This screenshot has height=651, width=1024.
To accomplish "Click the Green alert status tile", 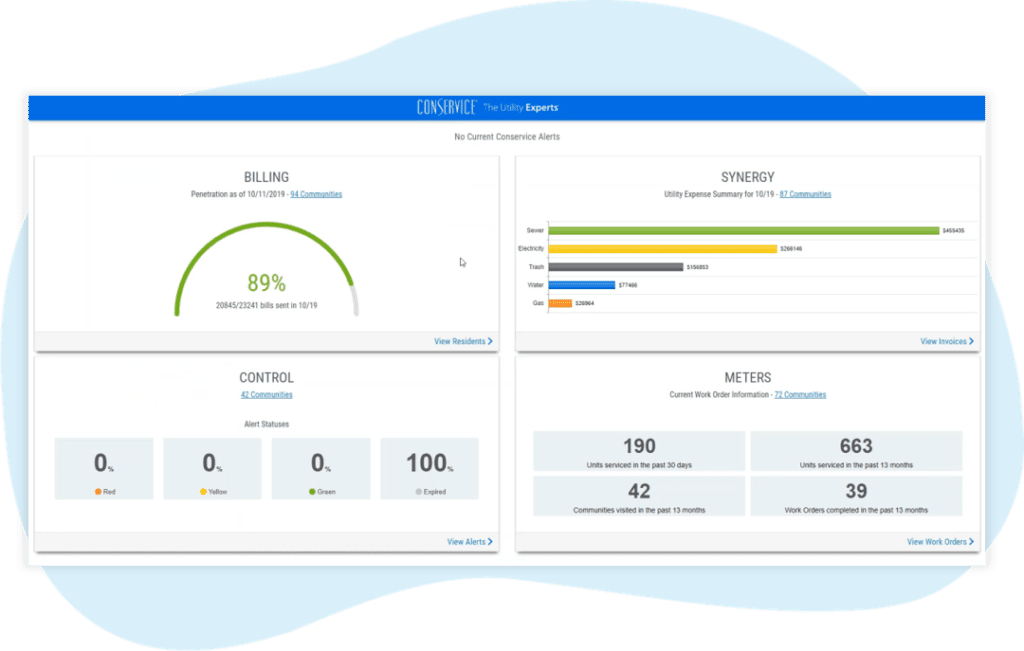I will (321, 469).
